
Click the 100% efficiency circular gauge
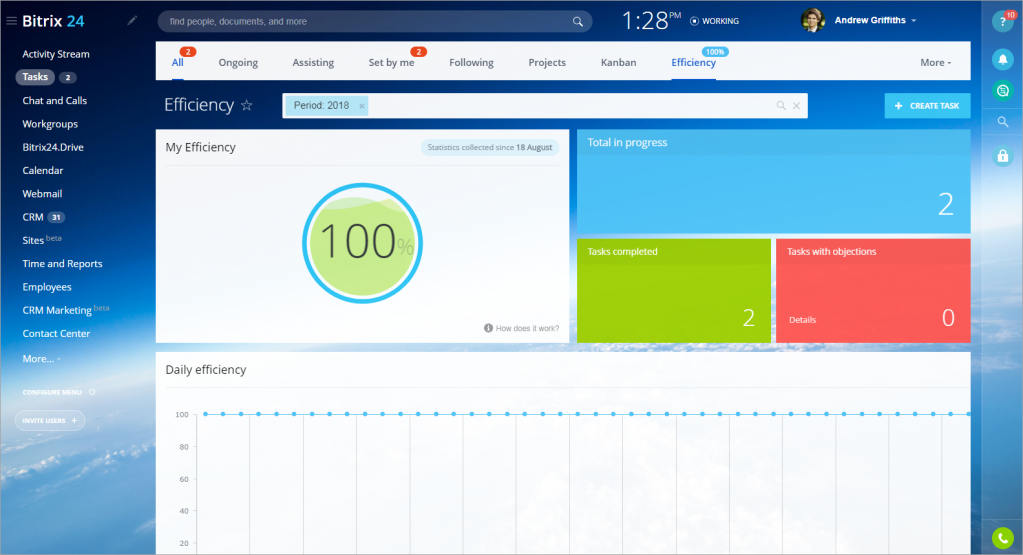pyautogui.click(x=362, y=243)
